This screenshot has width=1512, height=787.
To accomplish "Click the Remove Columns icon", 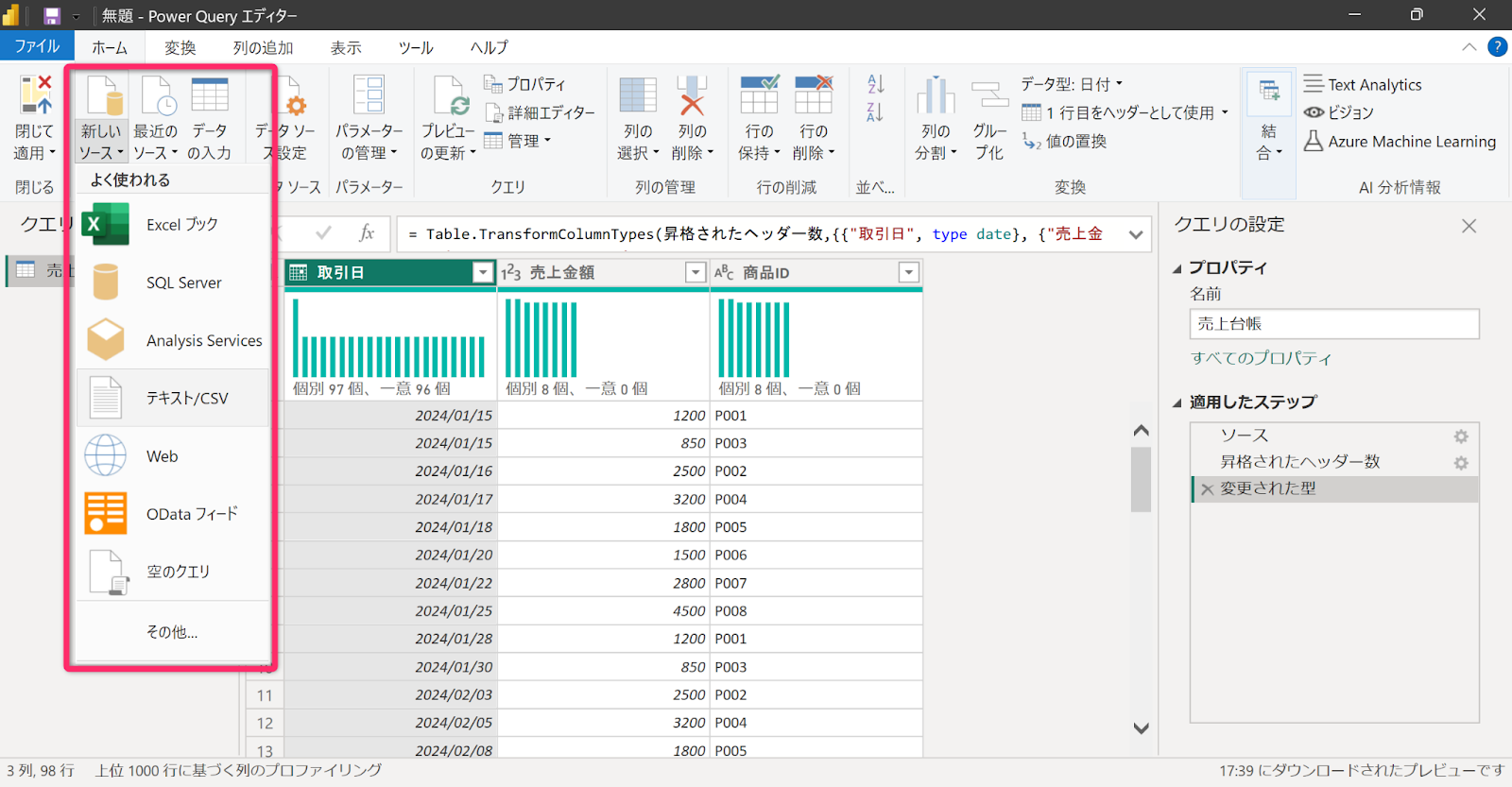I will tap(693, 95).
